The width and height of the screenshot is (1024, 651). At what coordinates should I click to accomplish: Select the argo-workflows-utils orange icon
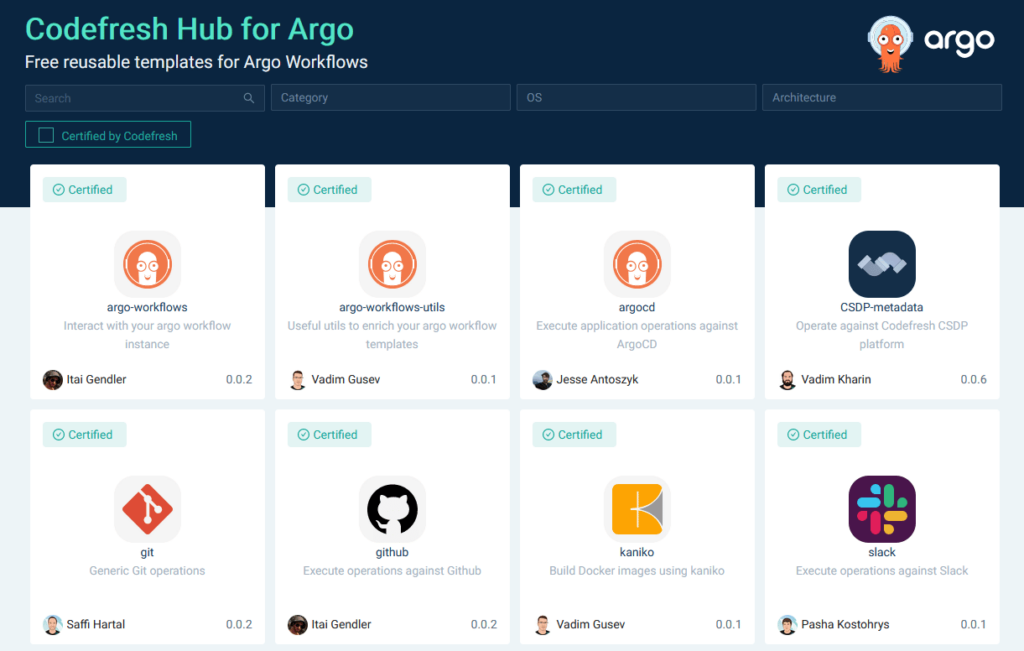(392, 263)
